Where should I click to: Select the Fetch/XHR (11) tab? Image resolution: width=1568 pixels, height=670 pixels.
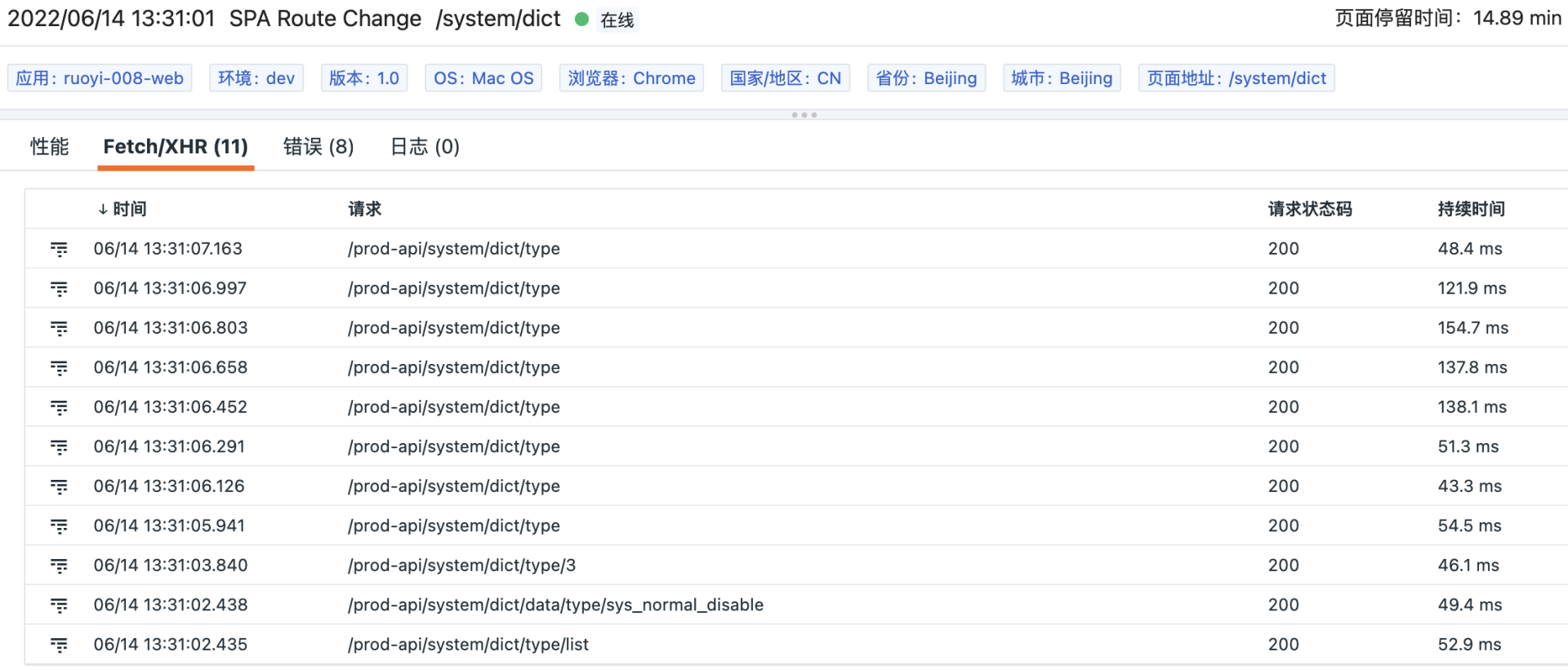[176, 147]
